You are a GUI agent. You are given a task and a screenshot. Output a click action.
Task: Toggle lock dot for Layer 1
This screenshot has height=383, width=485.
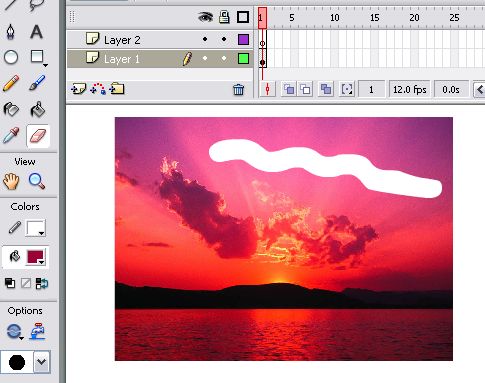(x=224, y=58)
